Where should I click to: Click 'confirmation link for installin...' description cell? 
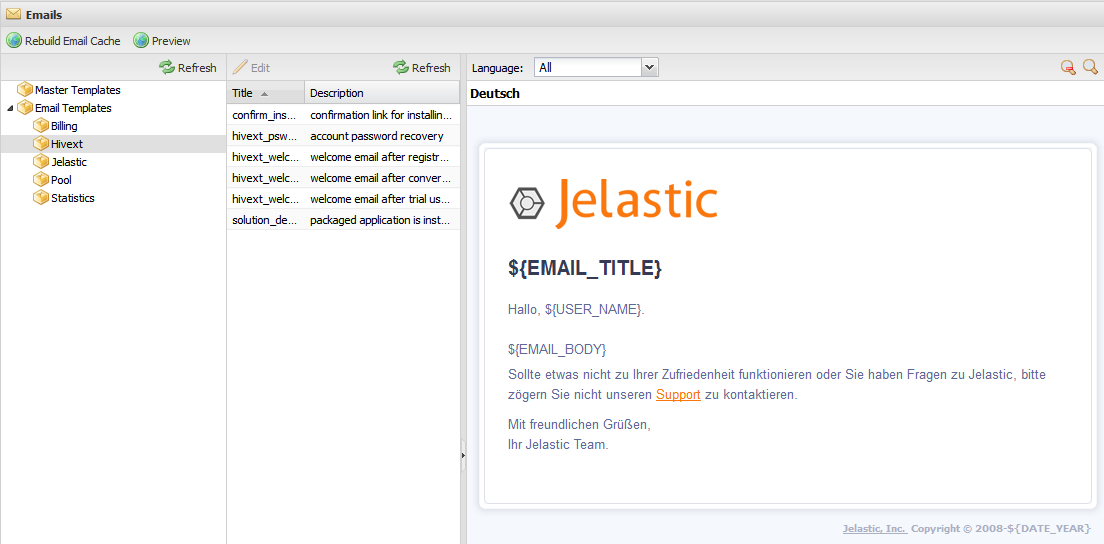coord(381,115)
